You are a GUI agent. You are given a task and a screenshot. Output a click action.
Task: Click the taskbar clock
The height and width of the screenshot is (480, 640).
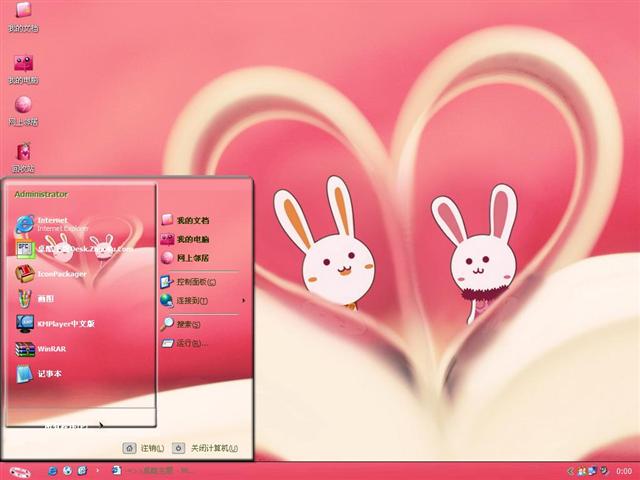[624, 470]
